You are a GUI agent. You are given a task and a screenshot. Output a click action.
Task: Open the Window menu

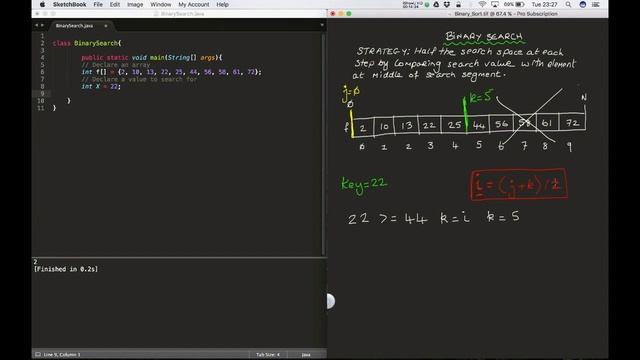tap(160, 4)
